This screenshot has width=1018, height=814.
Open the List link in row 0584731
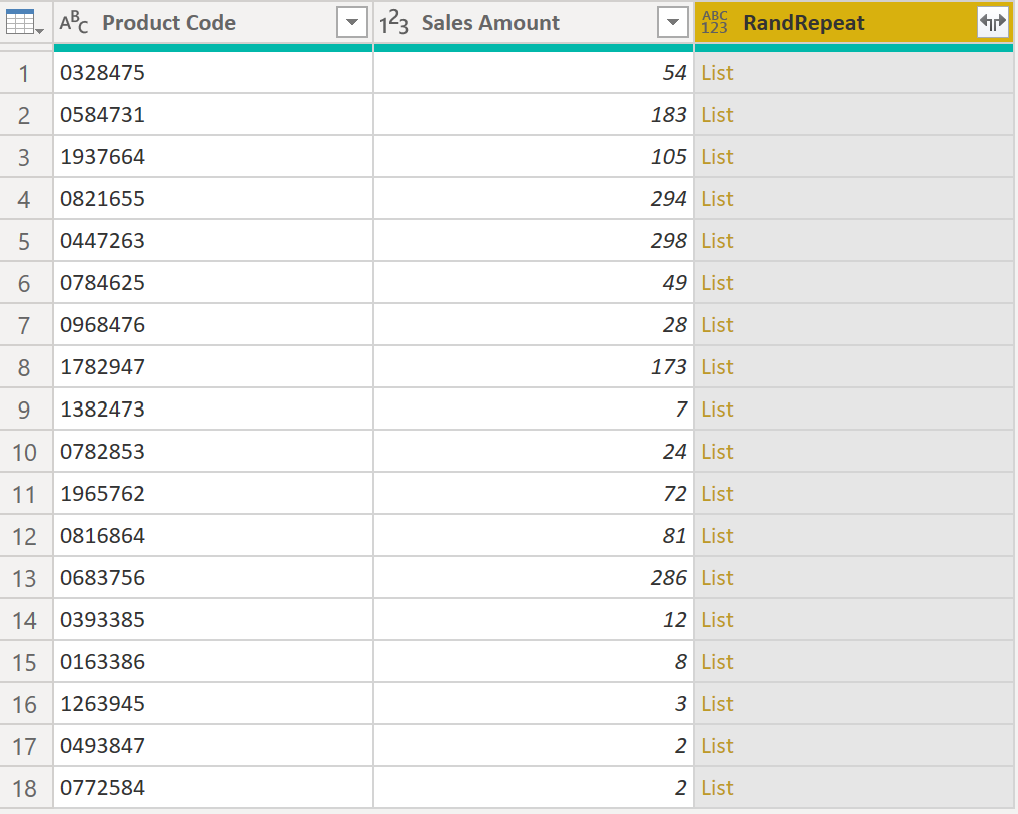coord(717,115)
